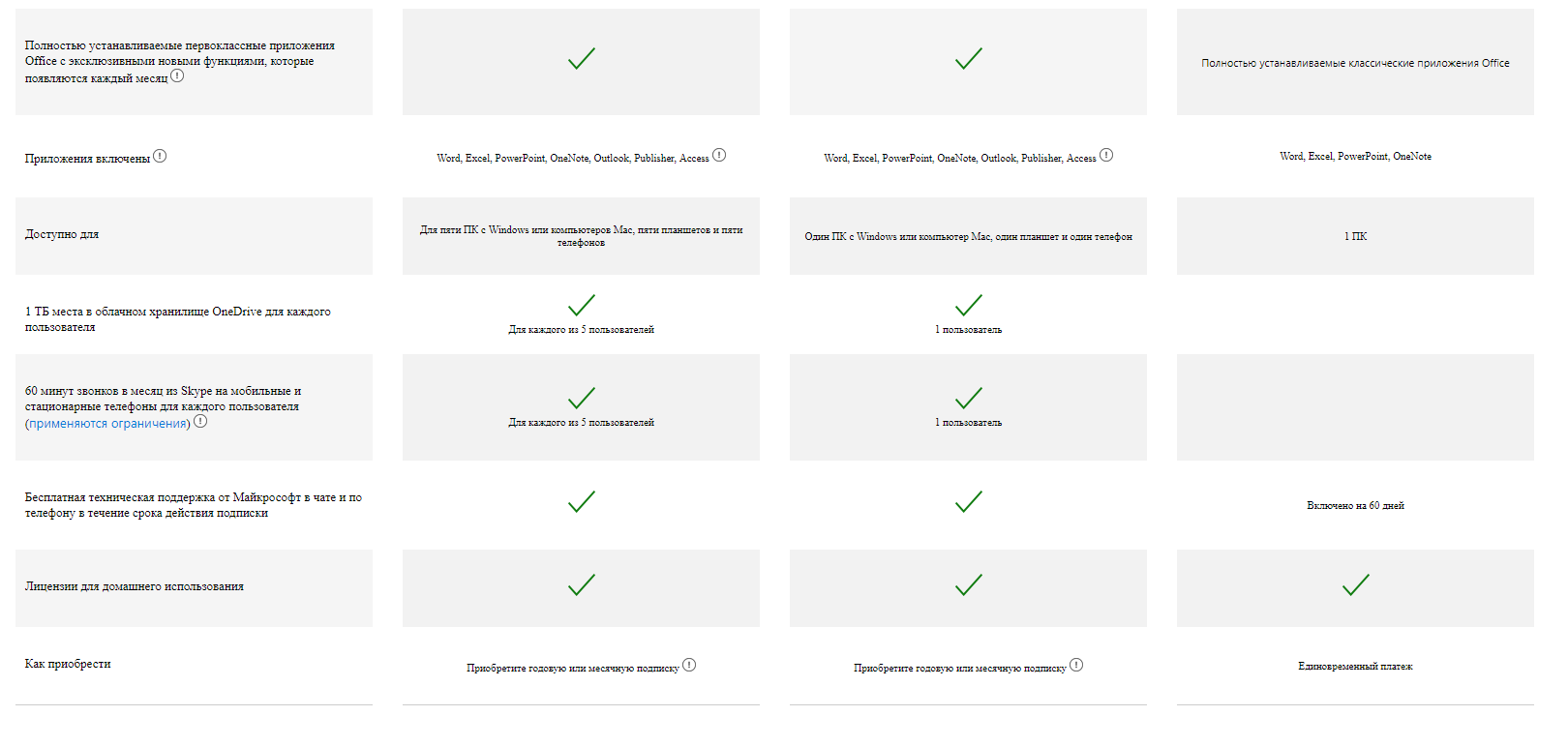
Task: Click 'Word, Excel, PowerPoint, OneNote' third column text
Action: (x=1355, y=156)
